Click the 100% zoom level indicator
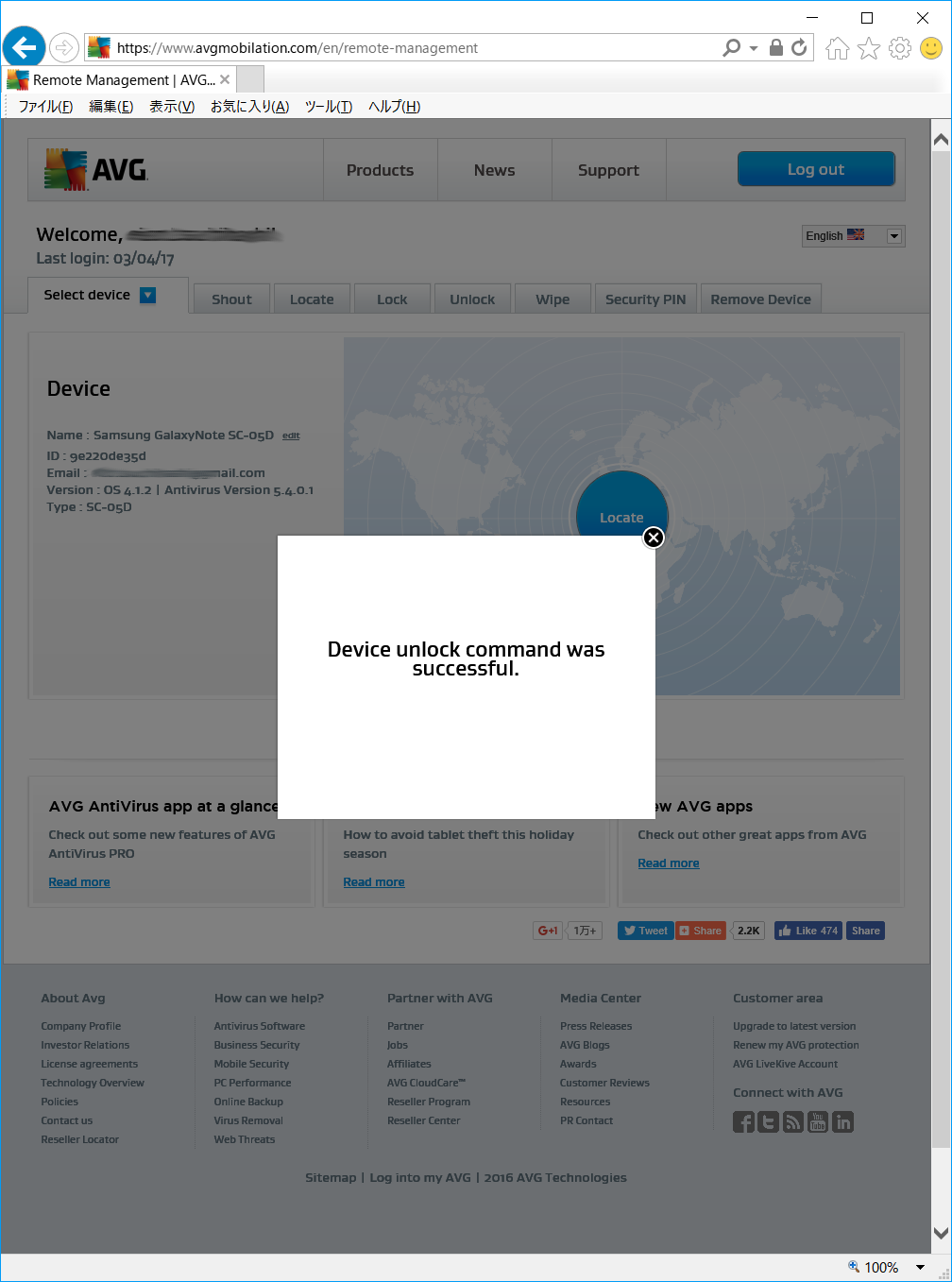This screenshot has width=952, height=1282. (874, 1268)
